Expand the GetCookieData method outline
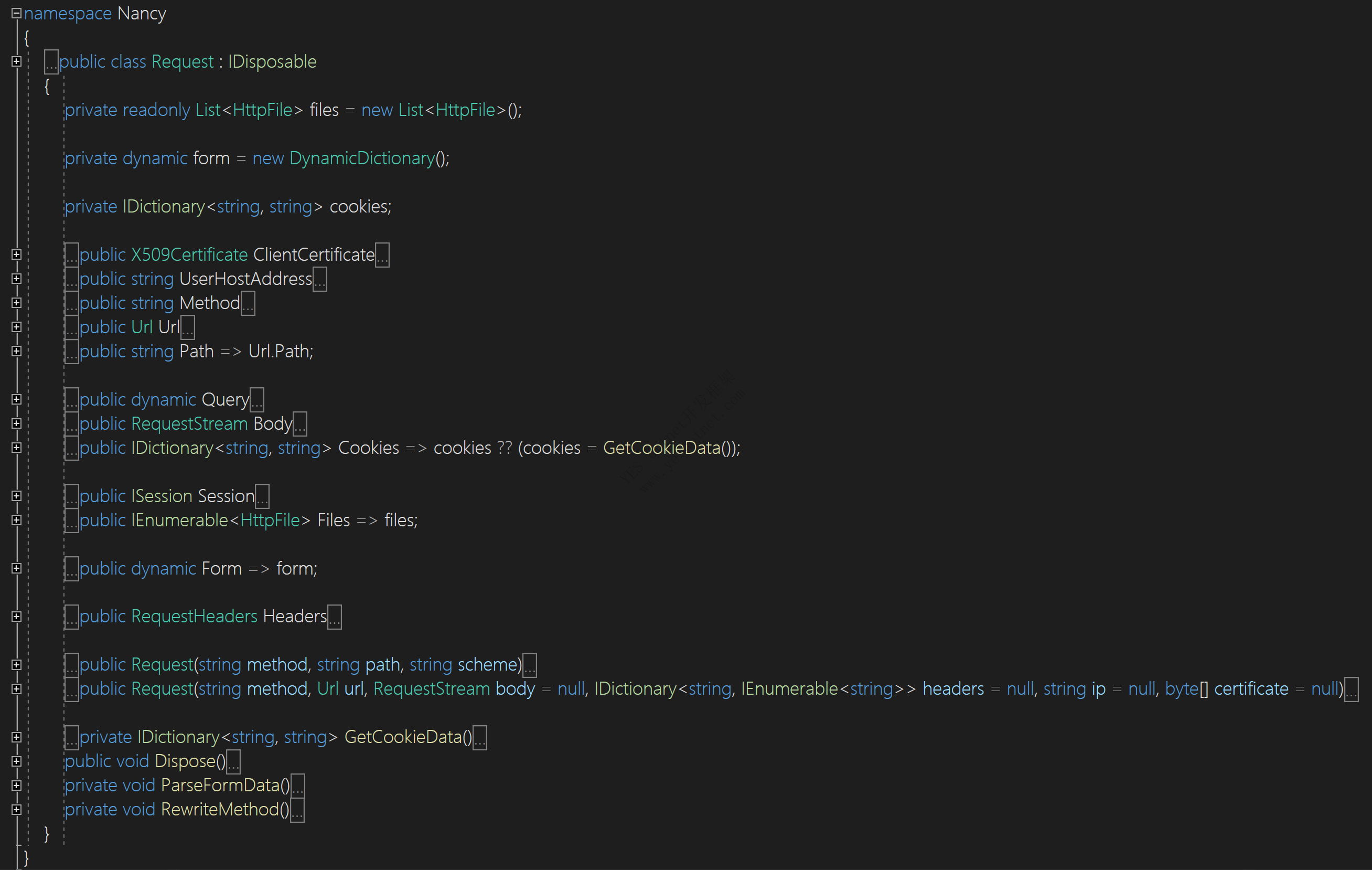The image size is (1372, 870). [x=17, y=737]
